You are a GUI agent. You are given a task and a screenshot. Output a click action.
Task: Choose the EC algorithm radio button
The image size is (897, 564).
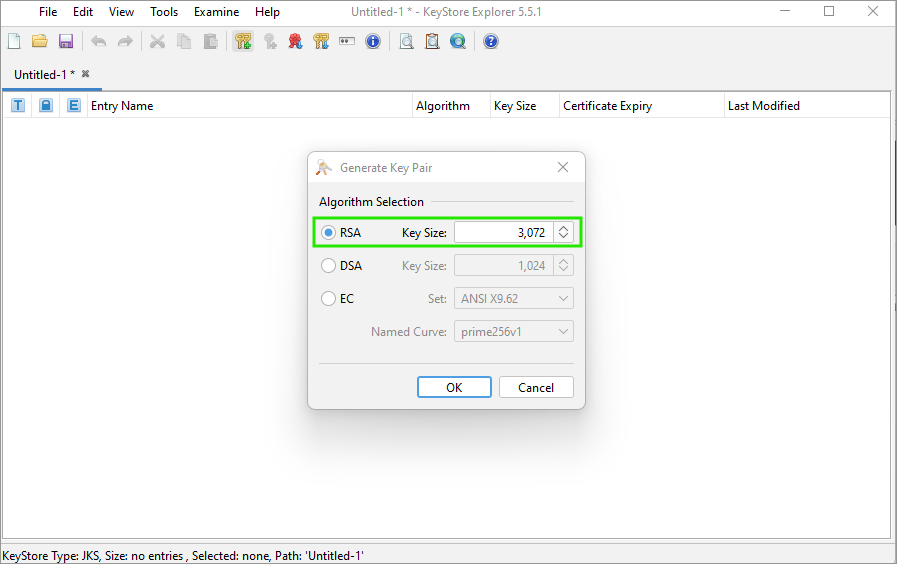[x=328, y=299]
